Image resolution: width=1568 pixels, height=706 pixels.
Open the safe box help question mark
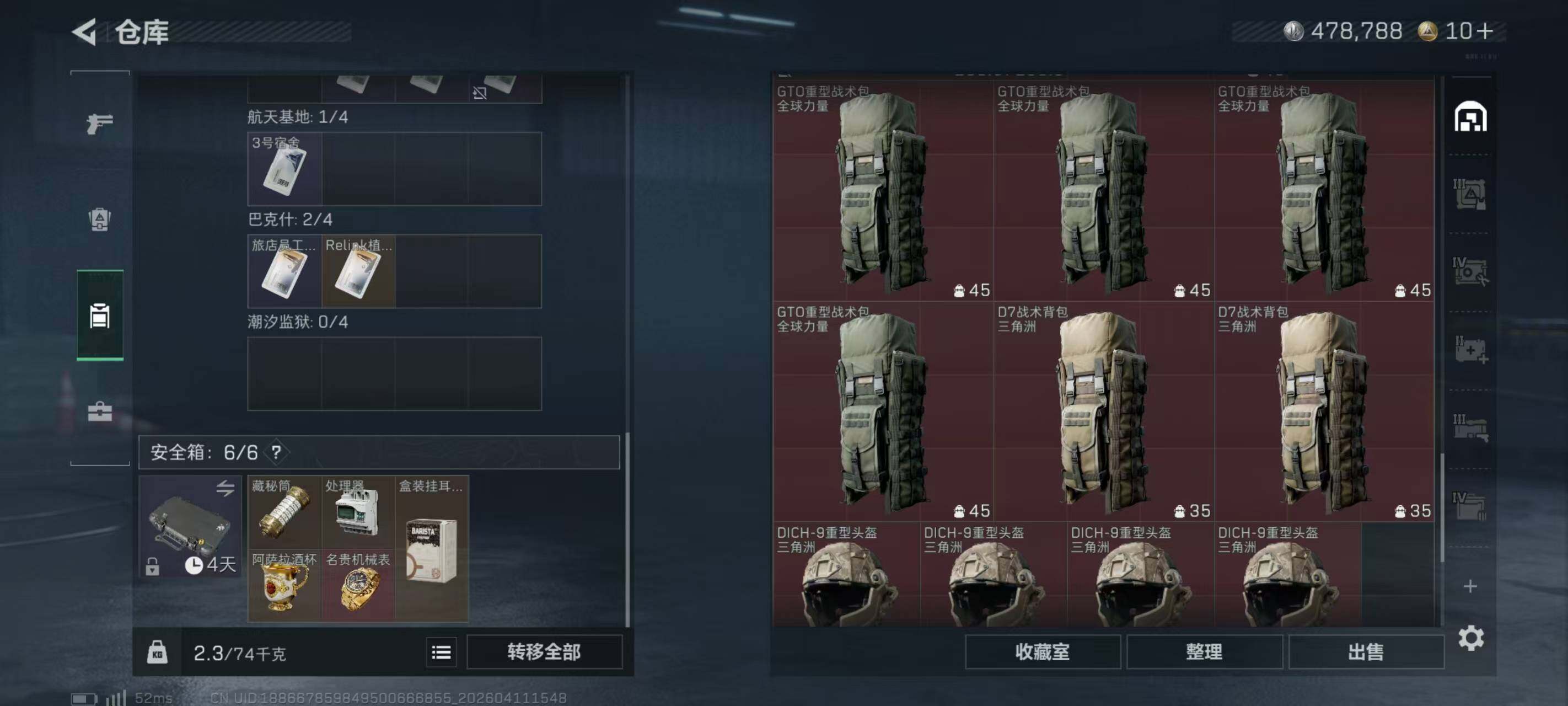coord(276,452)
